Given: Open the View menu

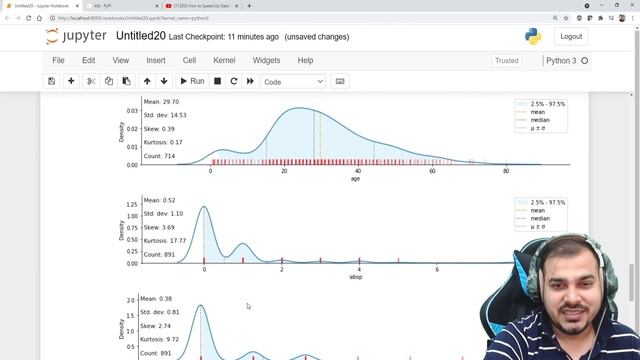Looking at the screenshot, I should pyautogui.click(x=121, y=60).
